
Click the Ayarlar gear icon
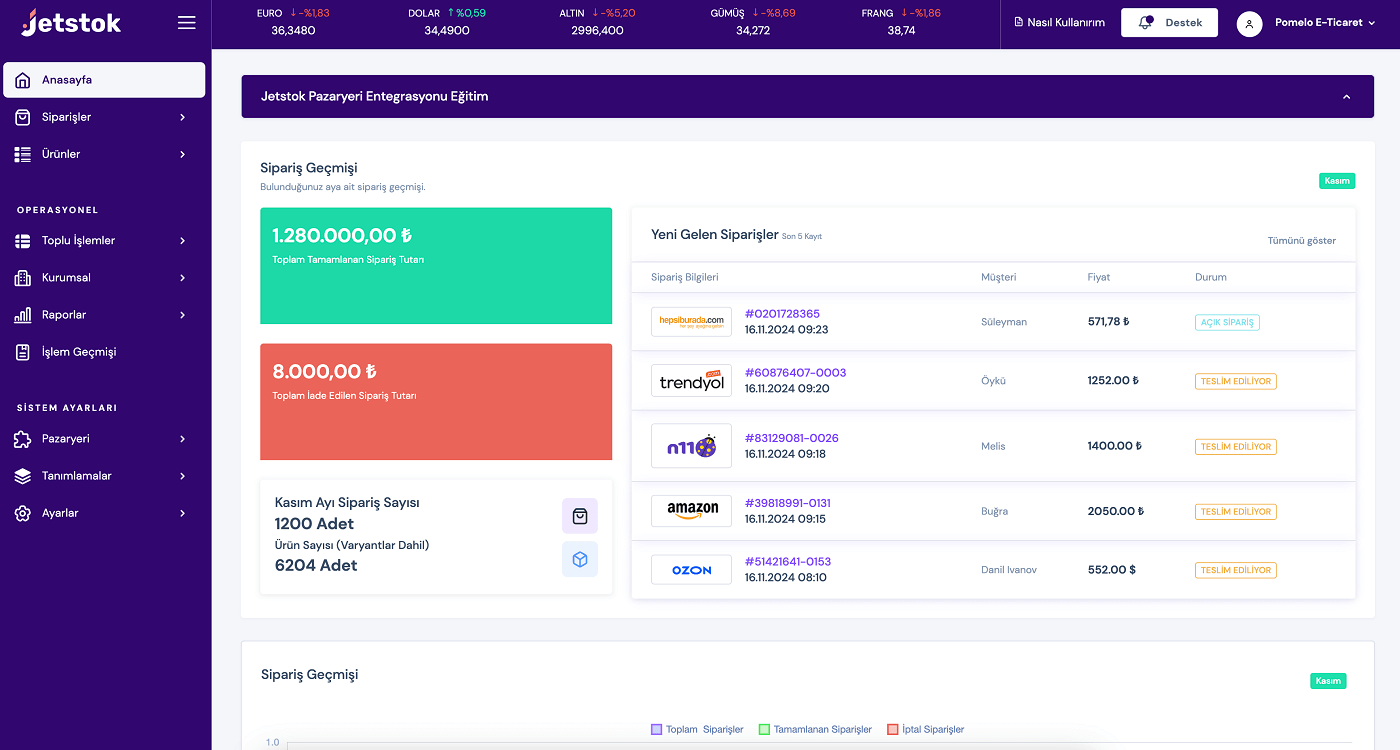pyautogui.click(x=23, y=513)
